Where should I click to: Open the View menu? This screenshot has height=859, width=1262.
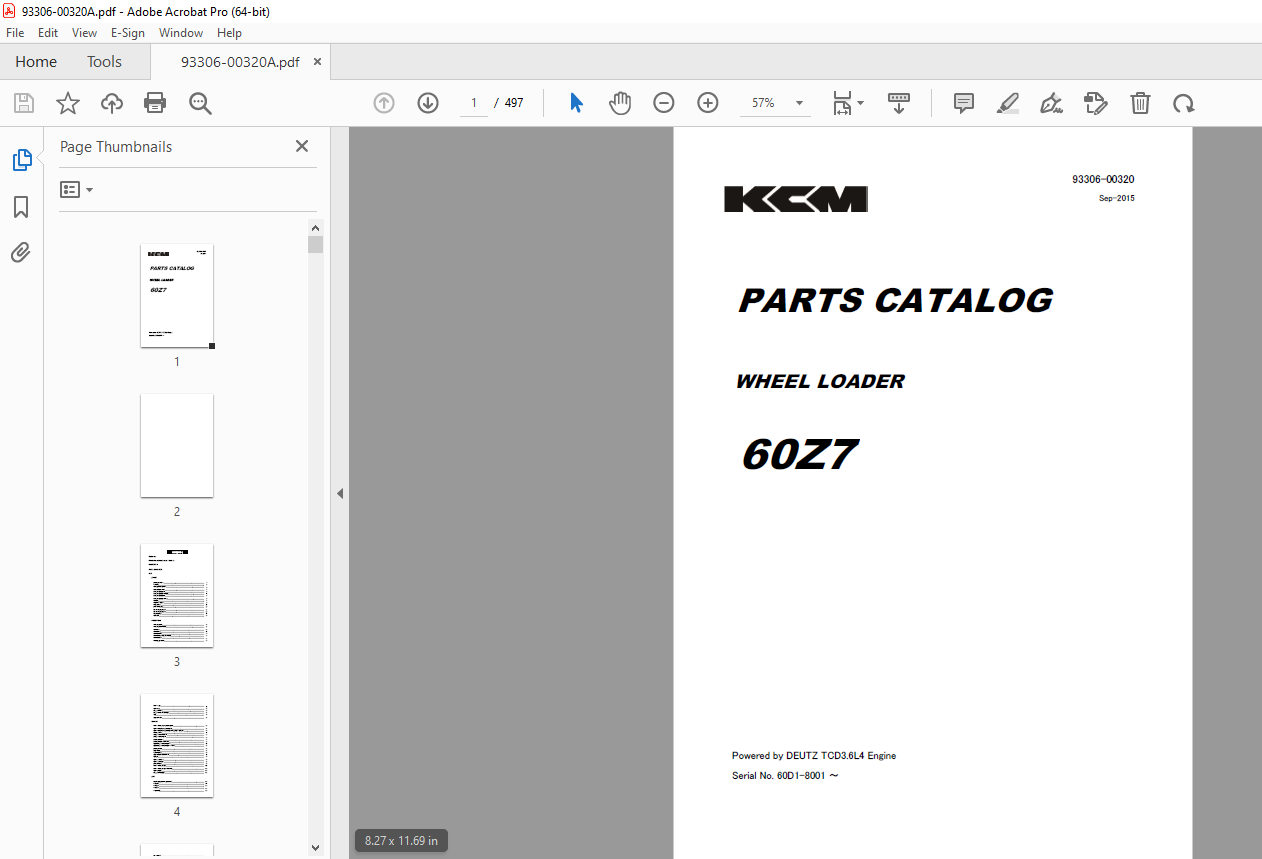pyautogui.click(x=85, y=33)
